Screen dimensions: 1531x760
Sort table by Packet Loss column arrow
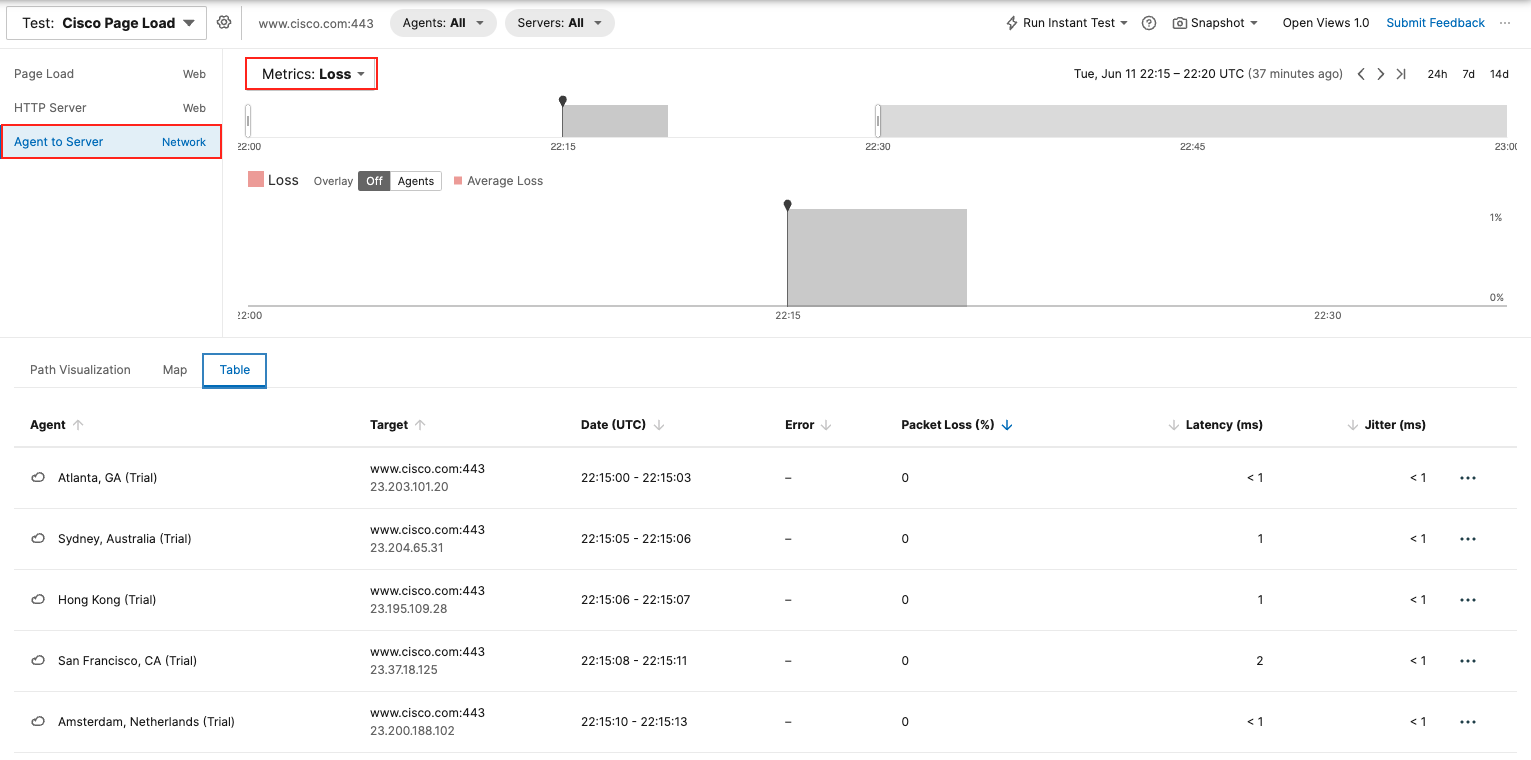(x=1007, y=425)
